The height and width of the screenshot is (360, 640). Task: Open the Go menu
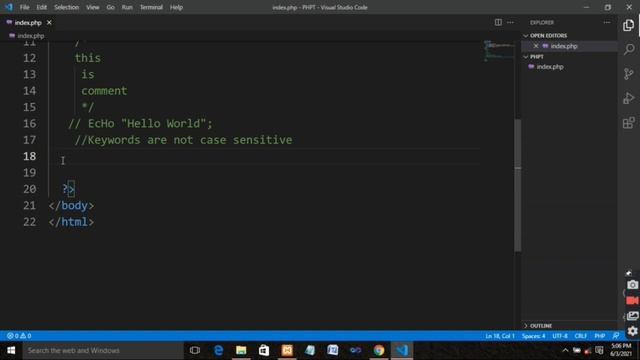click(x=110, y=7)
